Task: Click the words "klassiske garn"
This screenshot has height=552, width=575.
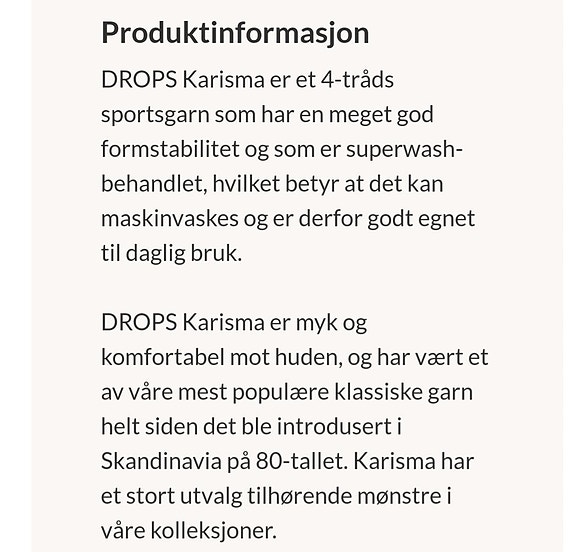Action: click(403, 393)
